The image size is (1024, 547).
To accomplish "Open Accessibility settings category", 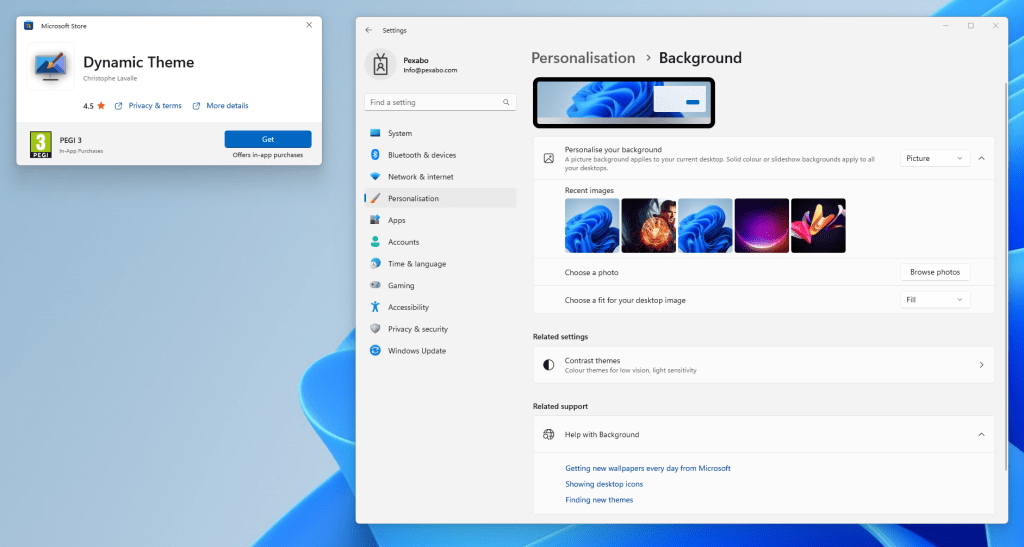I will [440, 307].
